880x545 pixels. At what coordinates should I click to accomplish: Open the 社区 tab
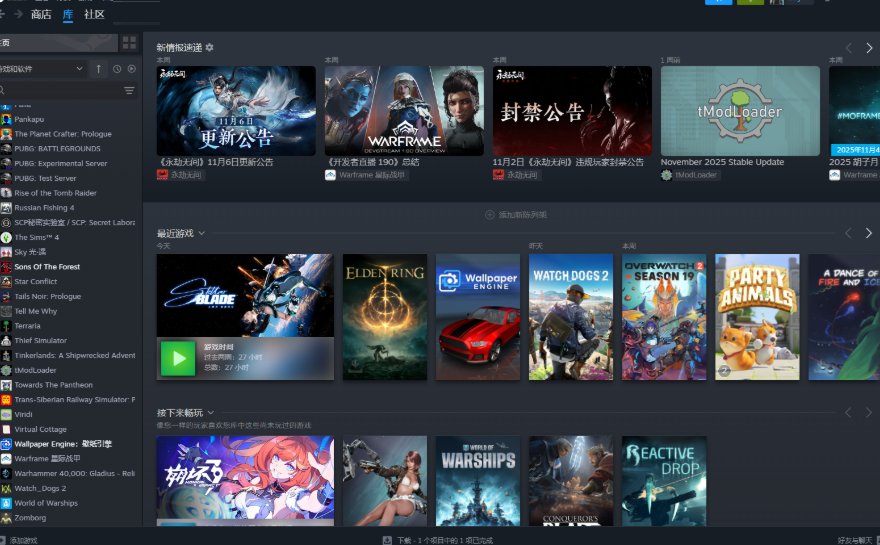tap(94, 15)
